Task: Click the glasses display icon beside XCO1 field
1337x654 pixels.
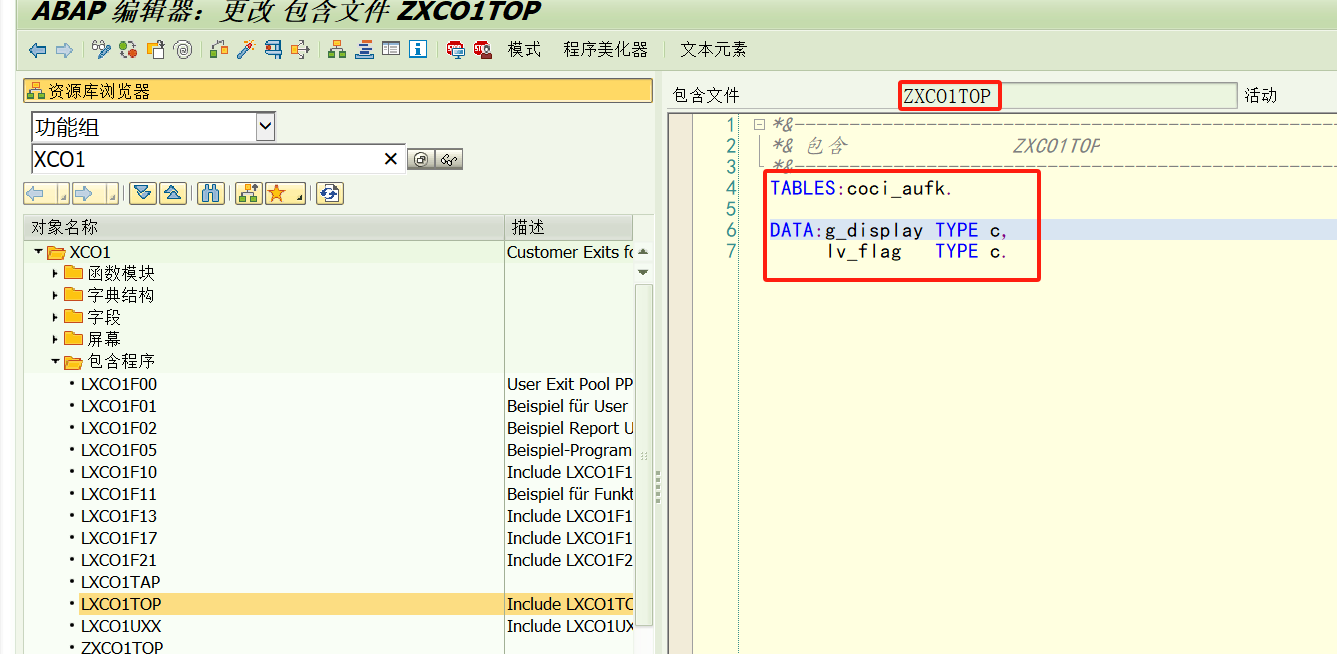Action: click(x=449, y=159)
